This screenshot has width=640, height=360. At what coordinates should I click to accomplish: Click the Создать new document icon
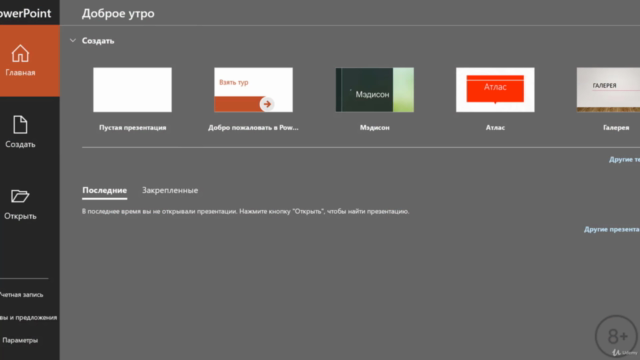coord(20,125)
